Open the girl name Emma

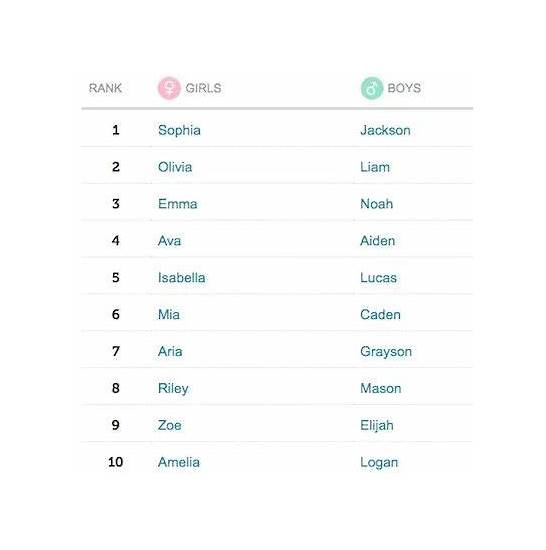click(178, 204)
